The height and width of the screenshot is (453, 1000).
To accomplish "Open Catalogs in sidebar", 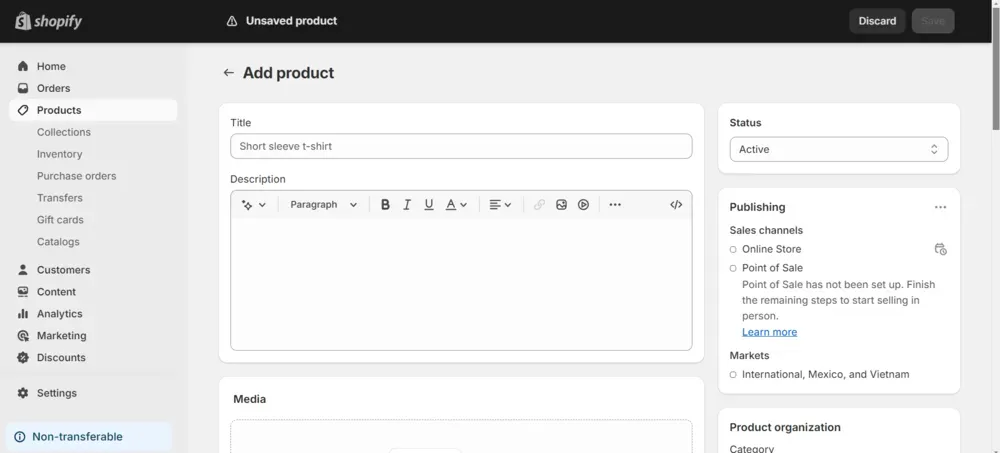I will [58, 242].
